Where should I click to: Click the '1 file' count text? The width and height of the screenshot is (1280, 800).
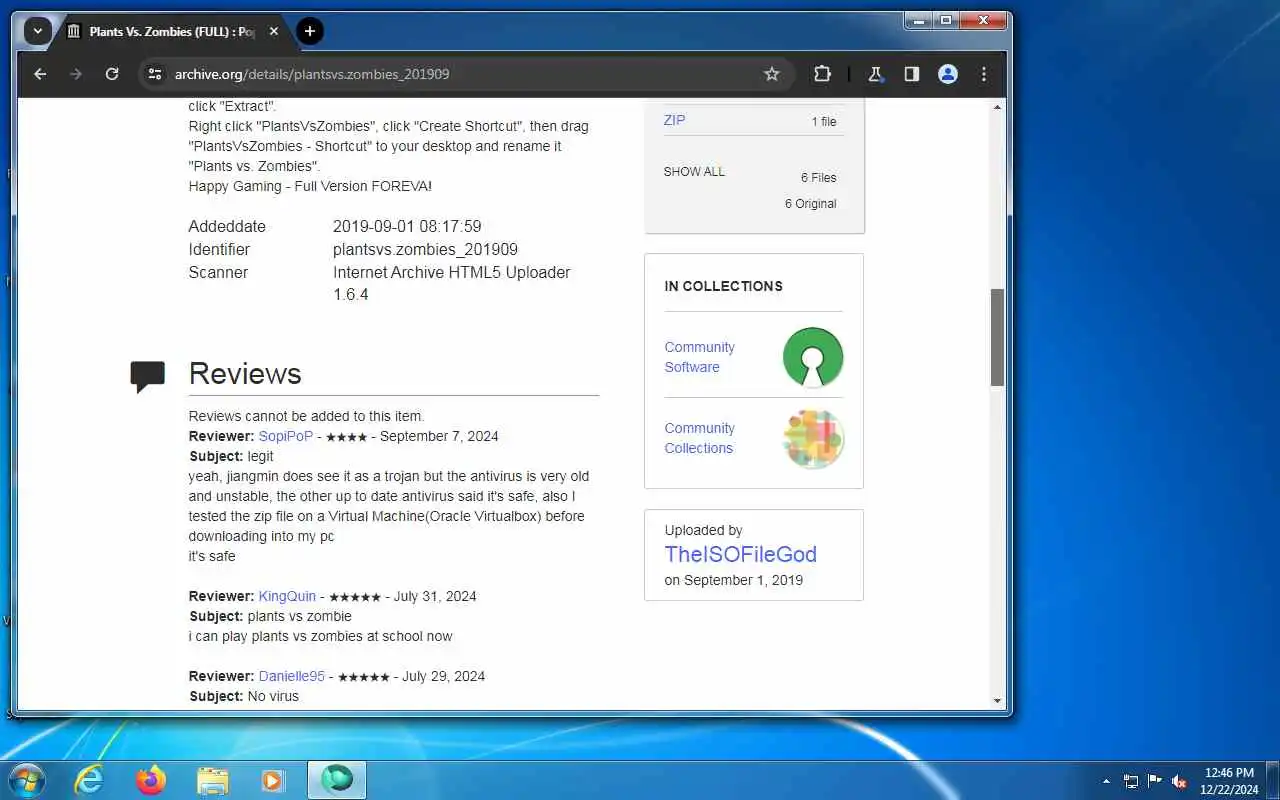(824, 122)
